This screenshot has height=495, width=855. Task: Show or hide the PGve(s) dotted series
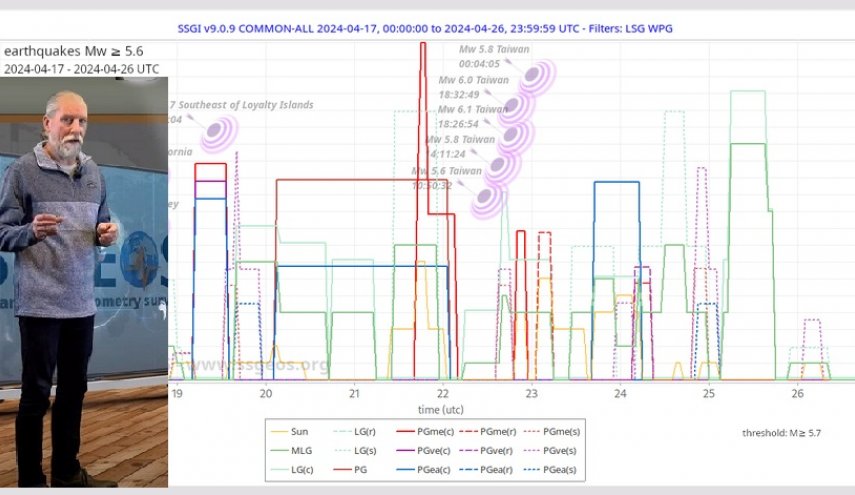point(550,451)
